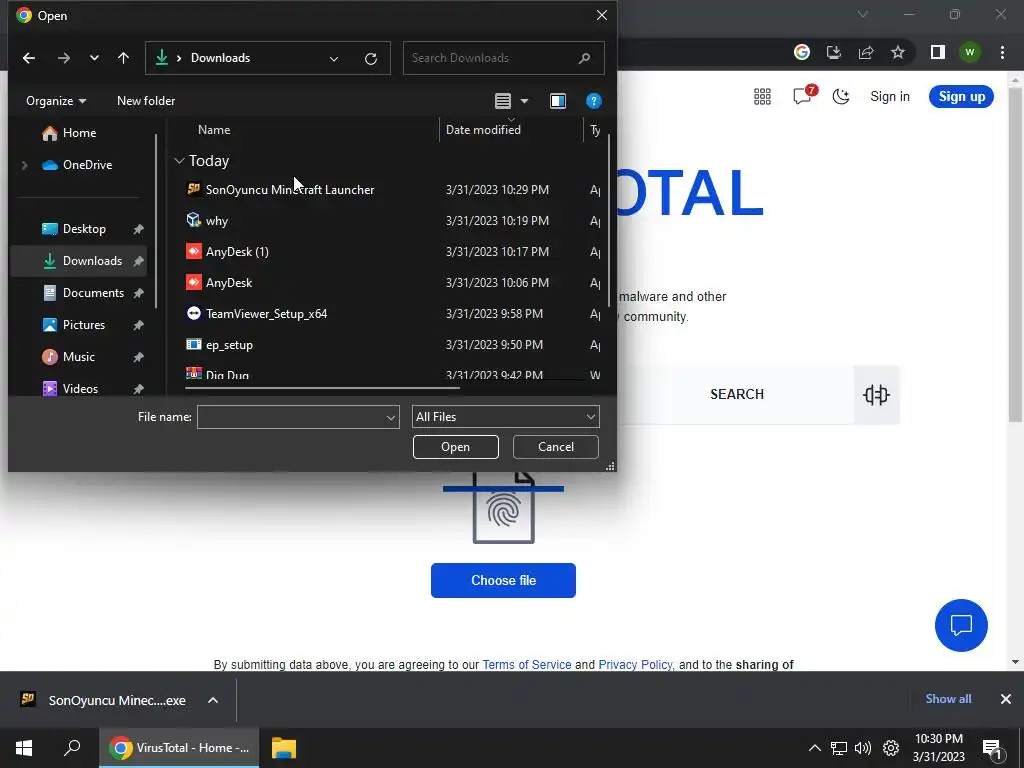Go back in the Open dialog
This screenshot has height=768, width=1024.
click(x=29, y=58)
